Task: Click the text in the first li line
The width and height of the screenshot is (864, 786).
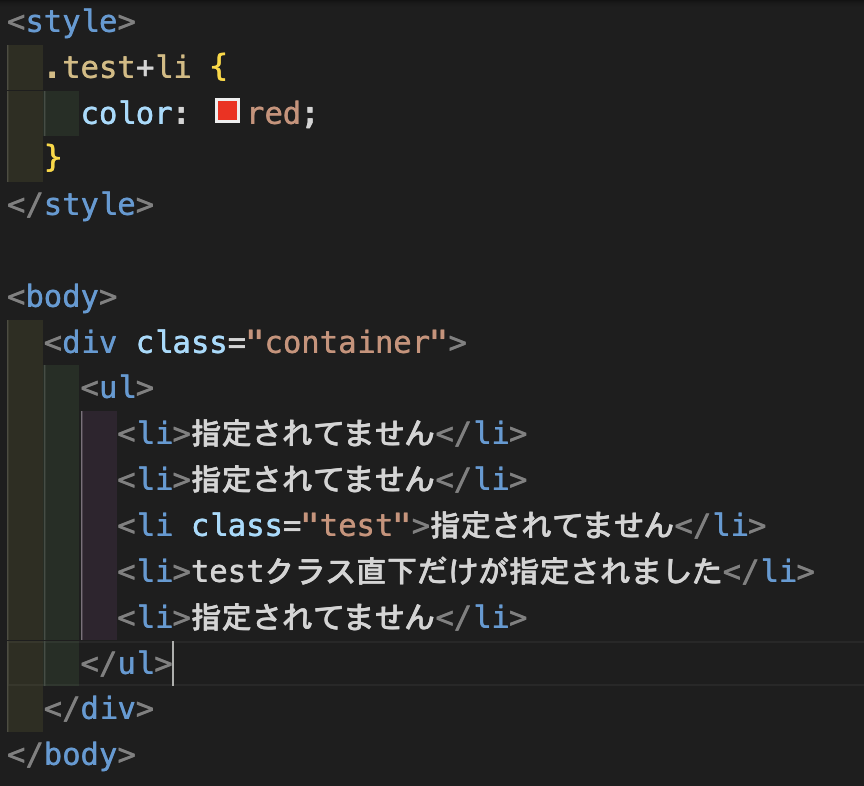Action: click(312, 434)
